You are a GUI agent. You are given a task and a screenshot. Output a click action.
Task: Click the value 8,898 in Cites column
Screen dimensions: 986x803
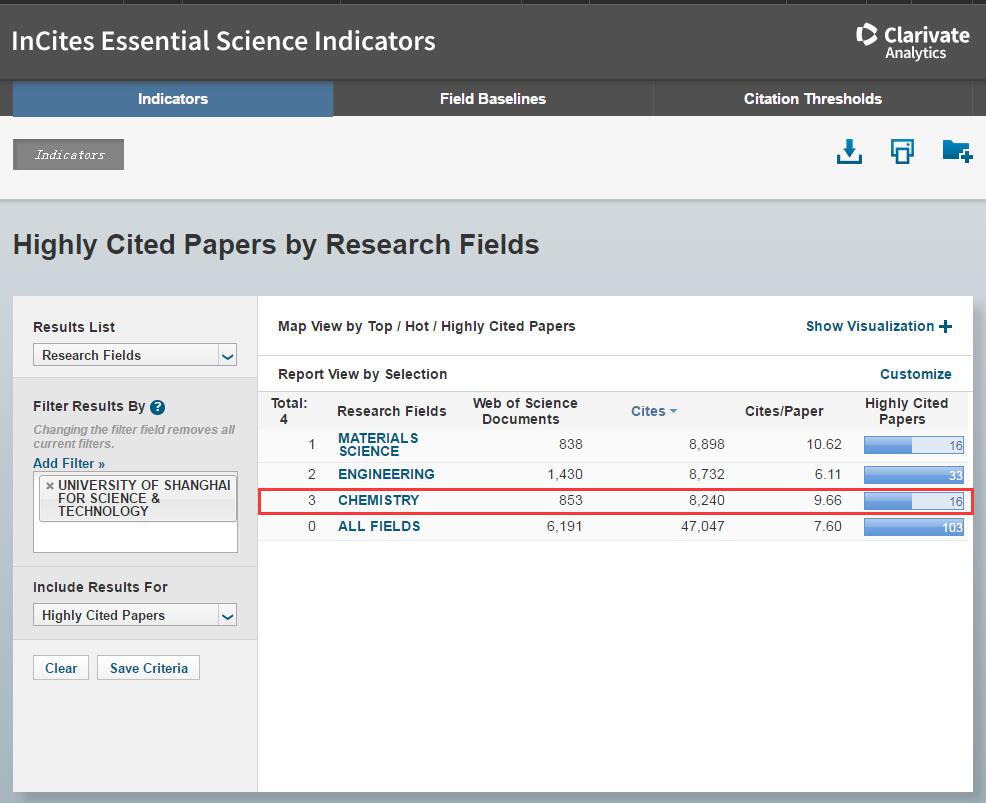click(x=706, y=445)
